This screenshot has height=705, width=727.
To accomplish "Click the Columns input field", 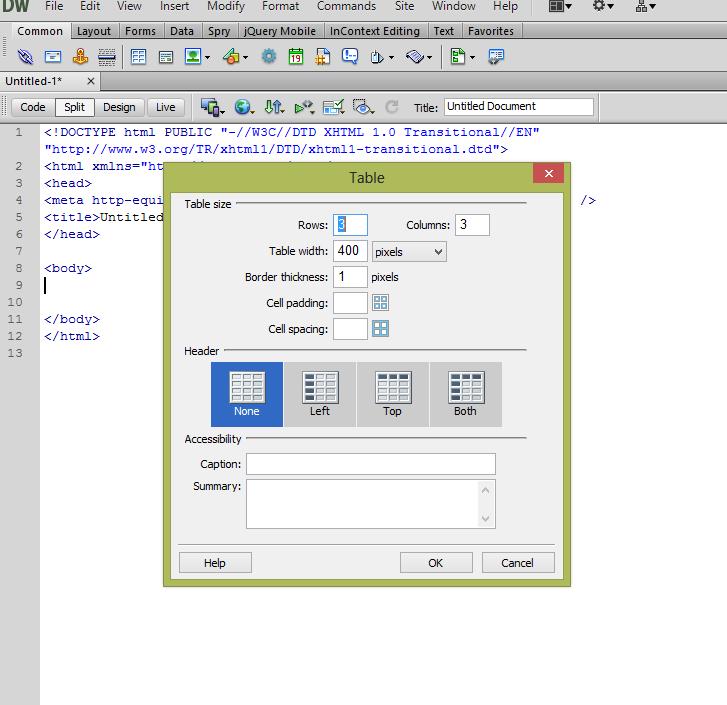I will pos(472,225).
